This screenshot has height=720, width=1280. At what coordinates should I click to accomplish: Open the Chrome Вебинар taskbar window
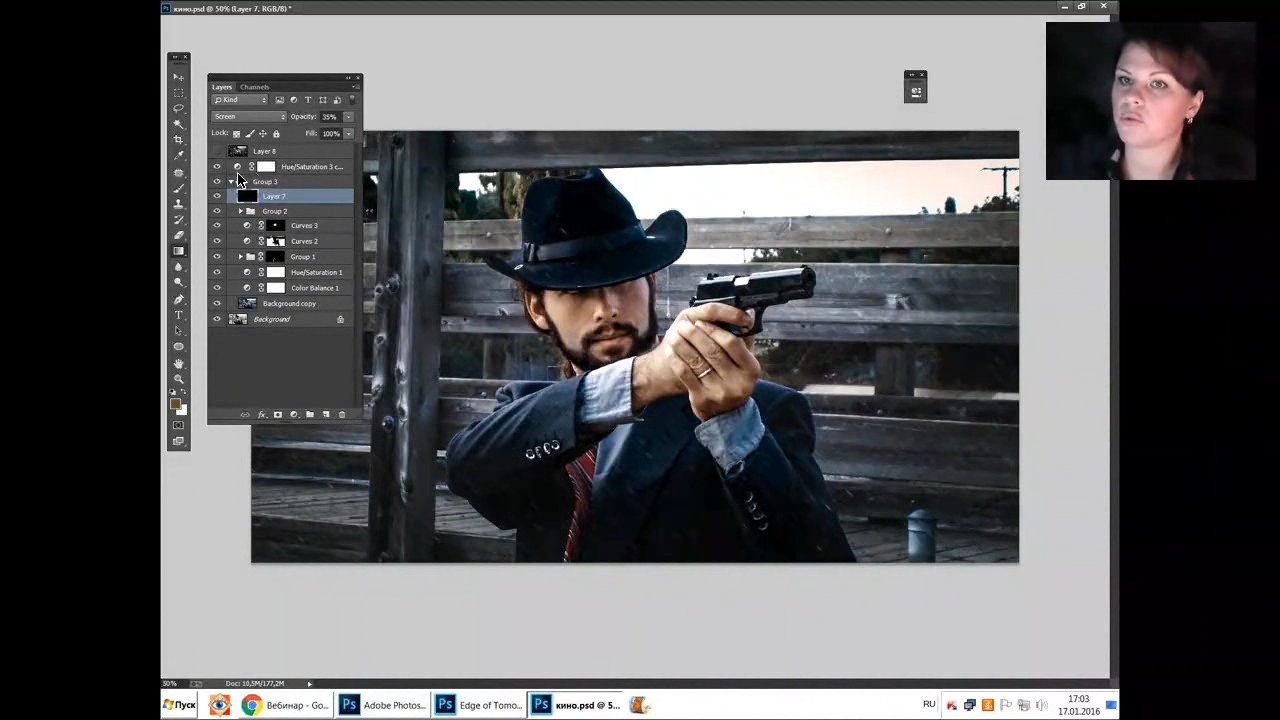286,705
